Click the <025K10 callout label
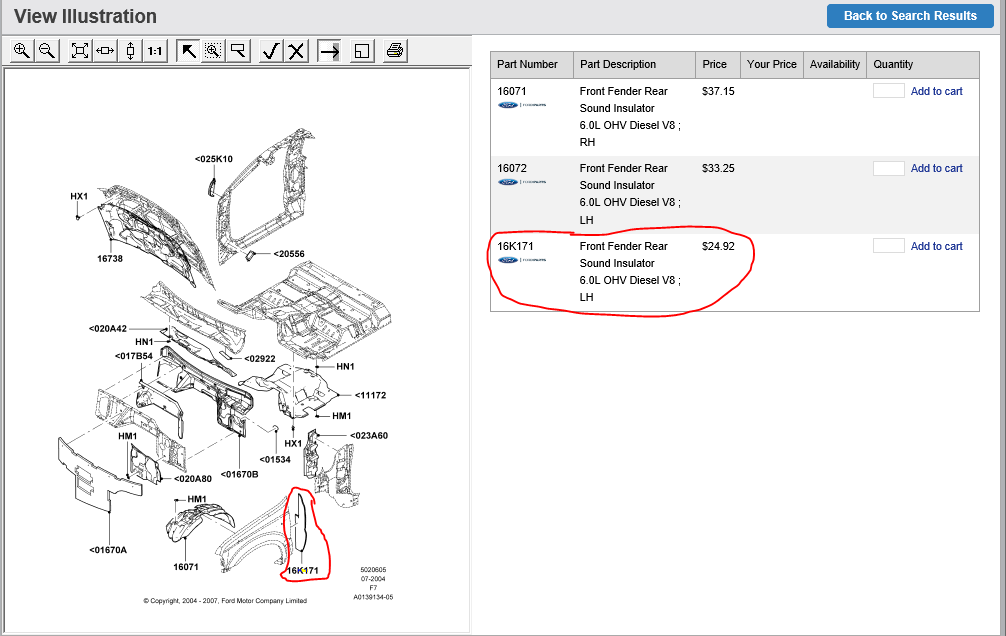 (x=214, y=159)
